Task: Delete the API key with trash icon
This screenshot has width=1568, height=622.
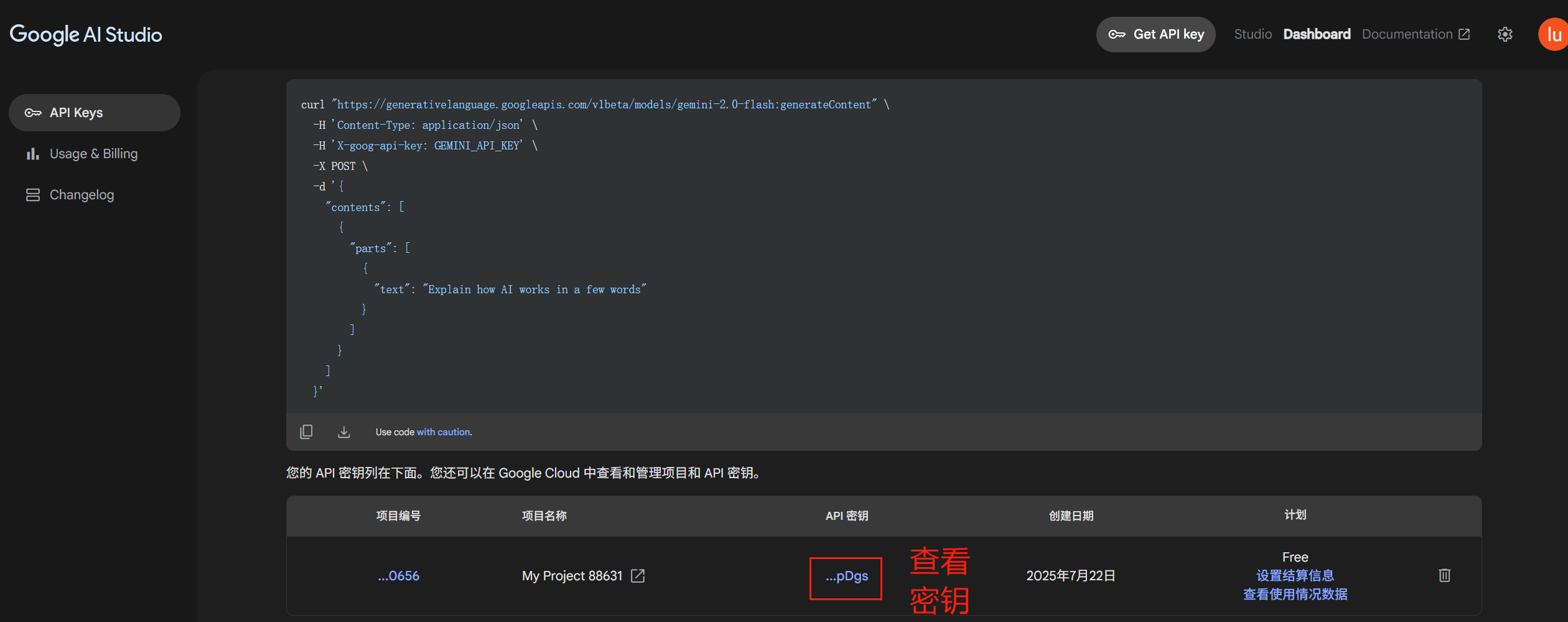Action: (1445, 575)
